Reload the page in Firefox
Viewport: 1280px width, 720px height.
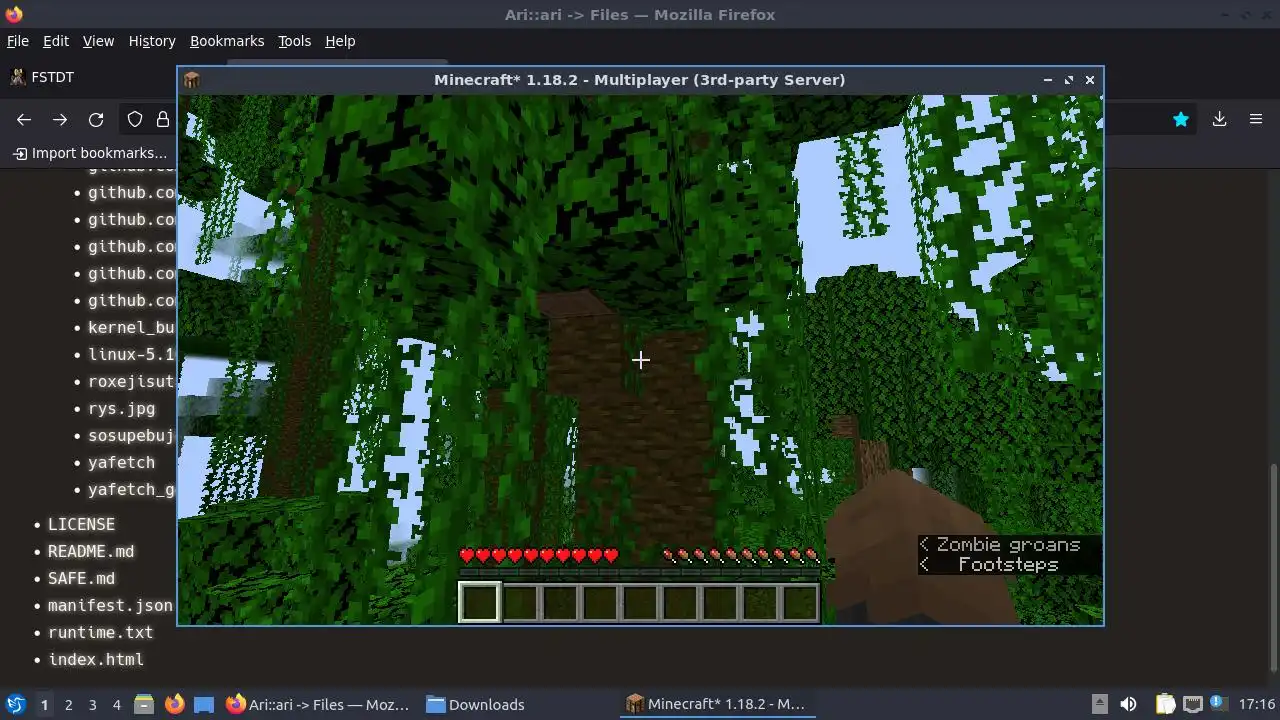click(96, 120)
